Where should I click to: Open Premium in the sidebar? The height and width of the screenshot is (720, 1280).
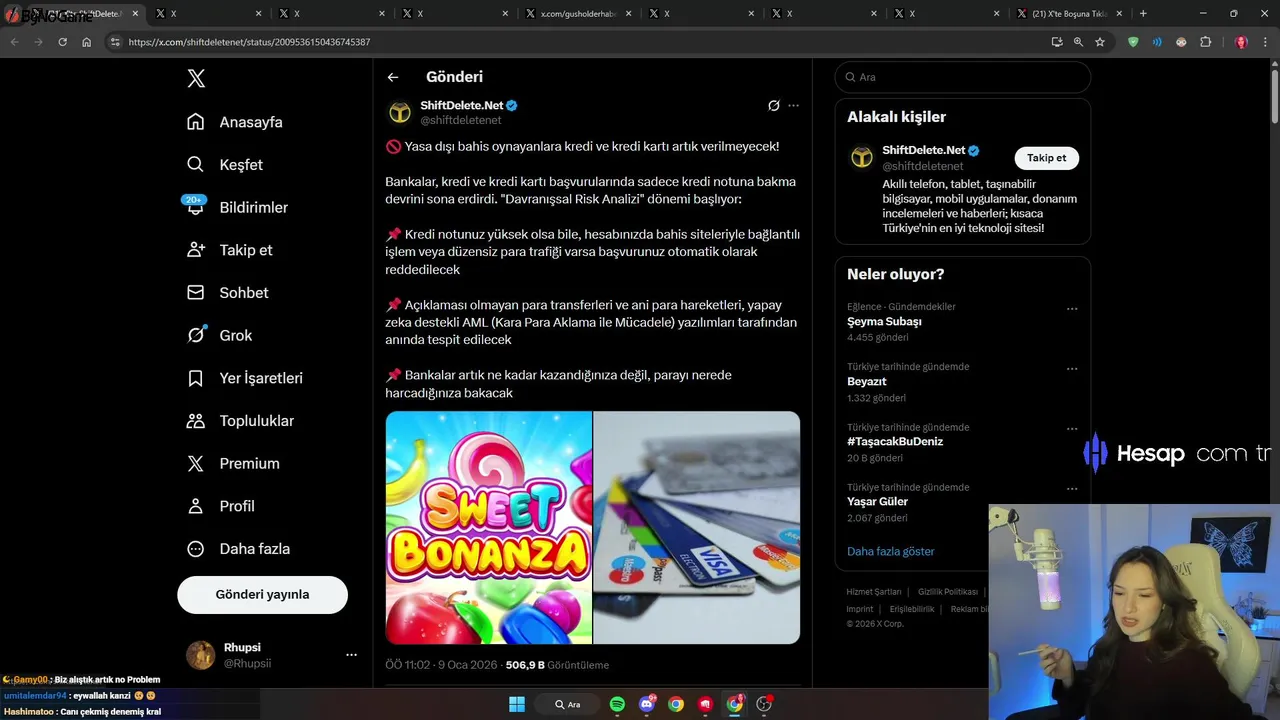[233, 463]
